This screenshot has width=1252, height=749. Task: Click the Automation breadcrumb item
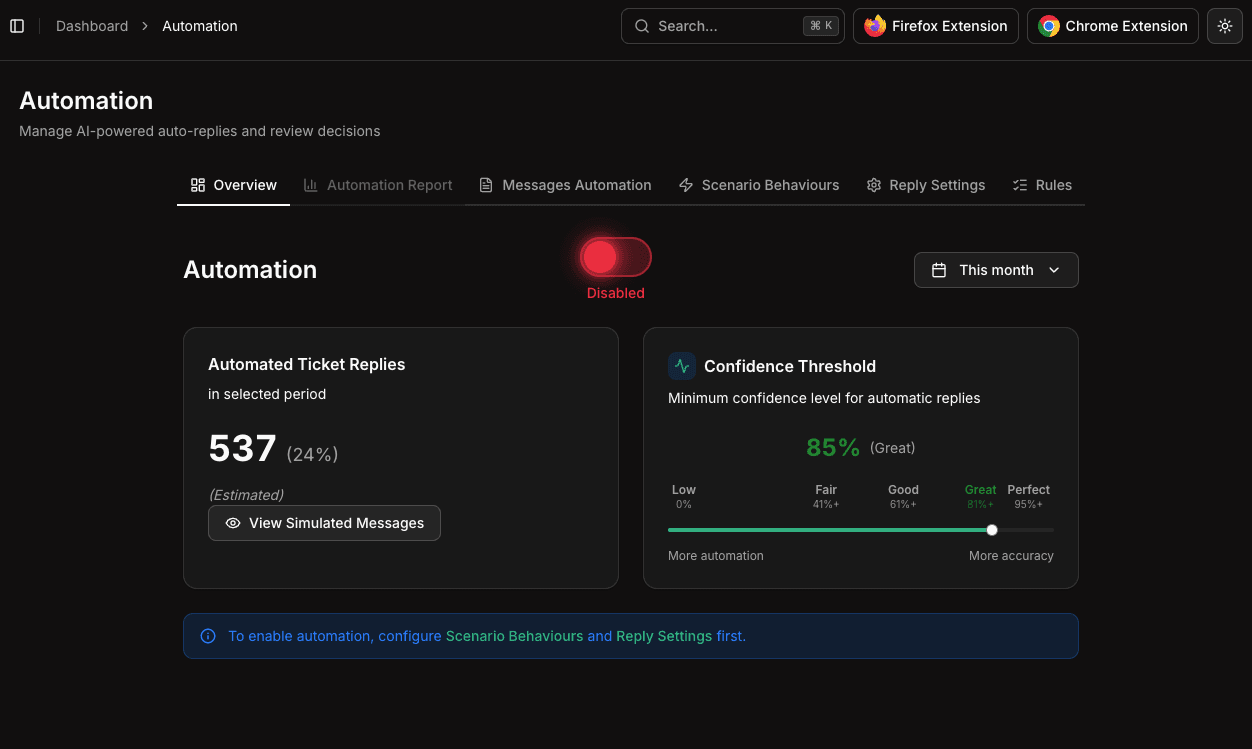(x=200, y=26)
